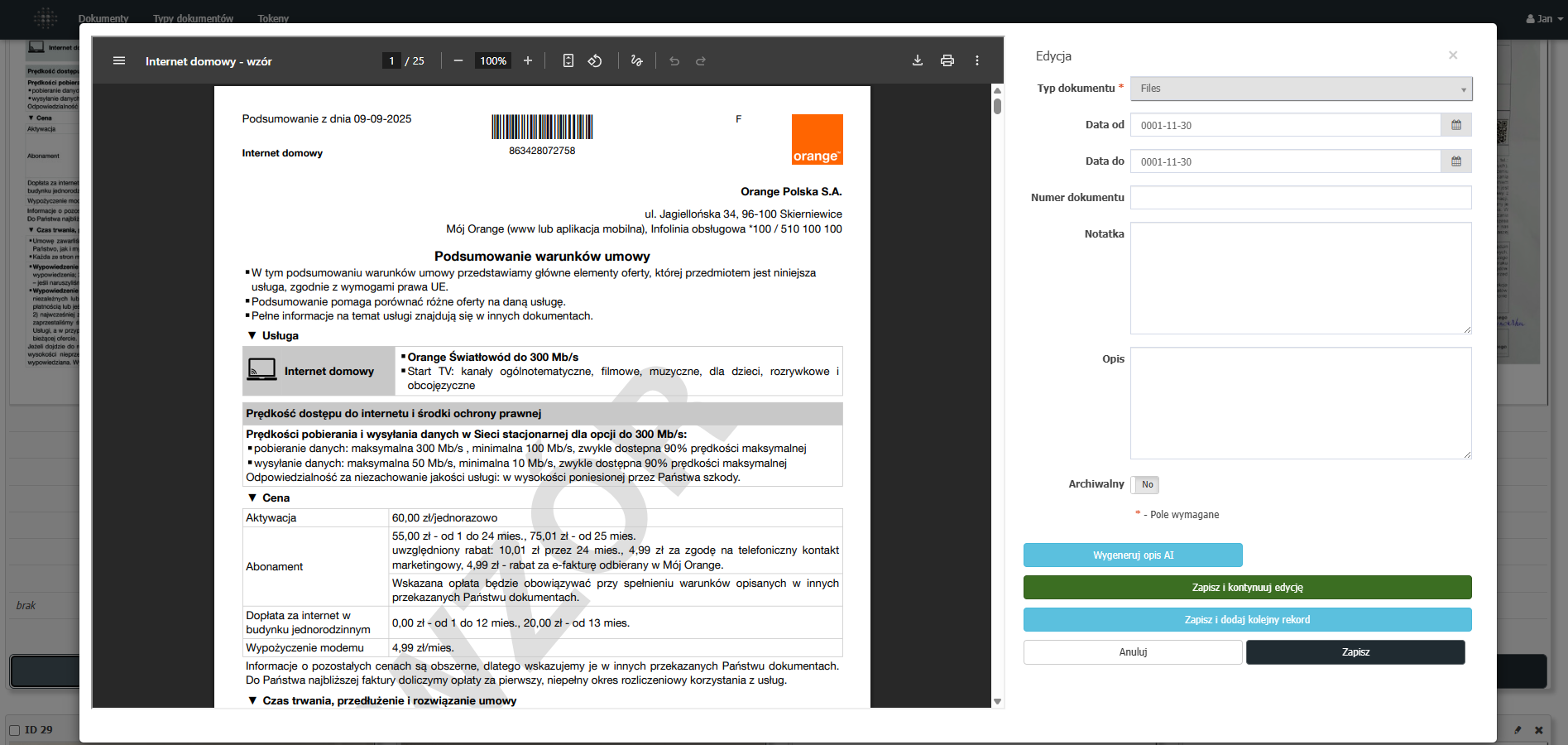The width and height of the screenshot is (1568, 745).
Task: Open the Typy dokumentów menu
Action: (193, 18)
